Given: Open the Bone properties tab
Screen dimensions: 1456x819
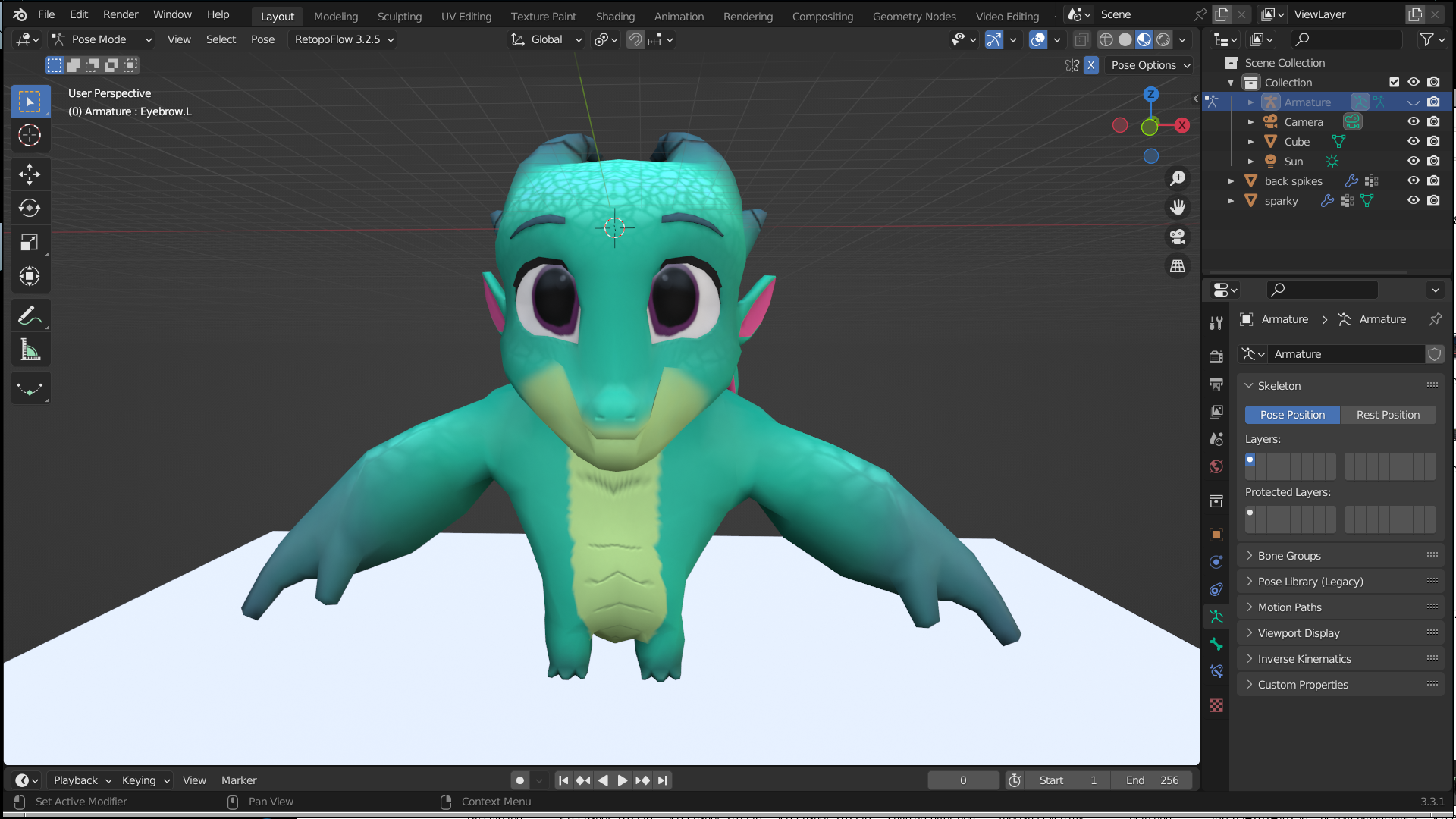Looking at the screenshot, I should 1216,644.
